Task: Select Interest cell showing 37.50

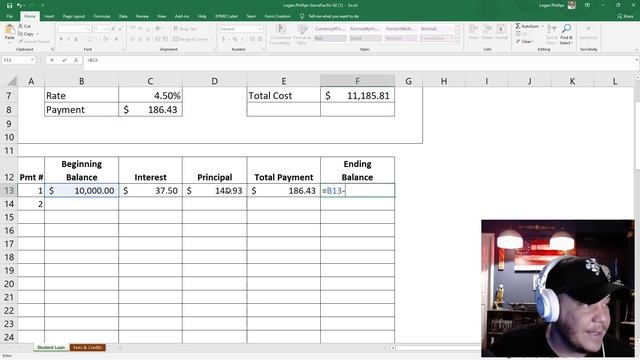Action: point(151,191)
